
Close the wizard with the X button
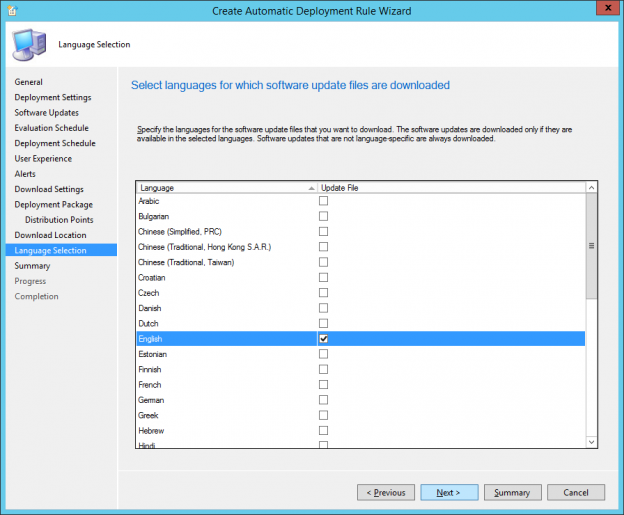pos(601,10)
